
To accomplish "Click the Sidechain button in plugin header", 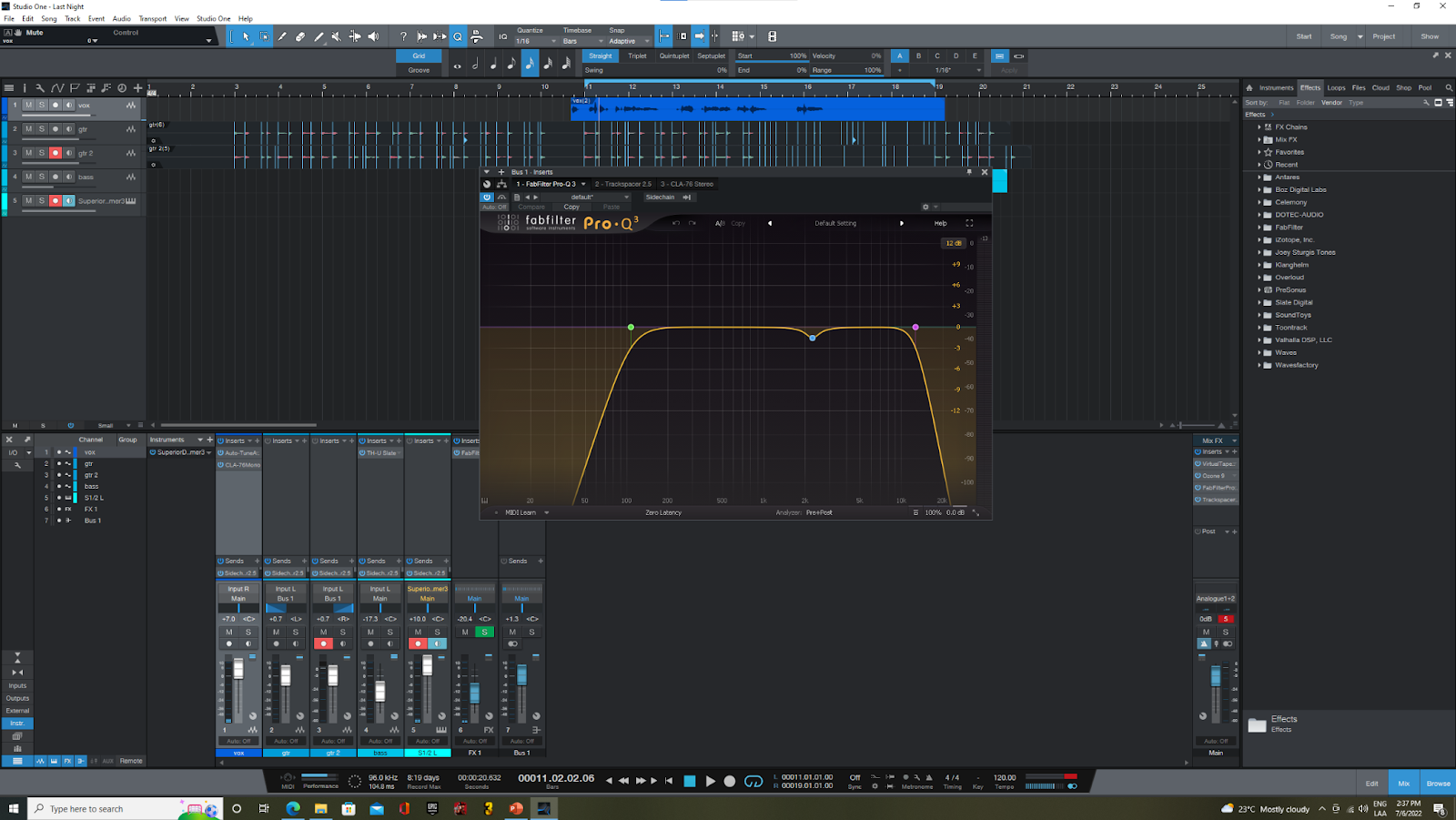I will [660, 197].
